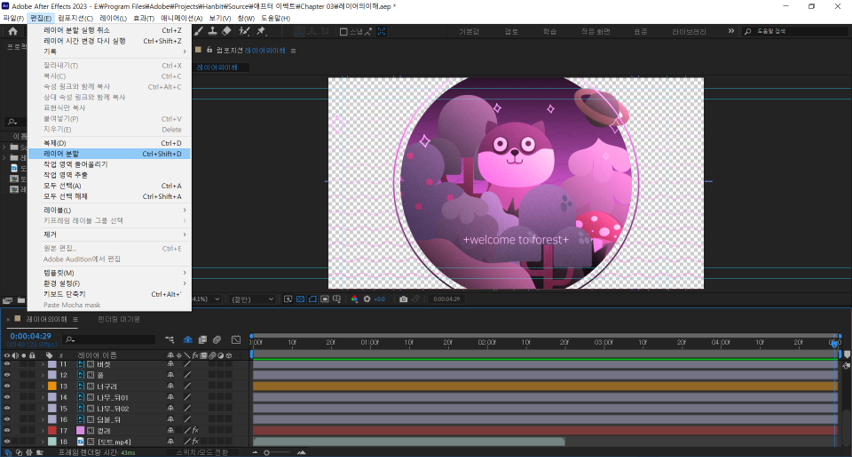Switch to 학습 workspace
Image resolution: width=852 pixels, height=457 pixels.
[x=550, y=32]
